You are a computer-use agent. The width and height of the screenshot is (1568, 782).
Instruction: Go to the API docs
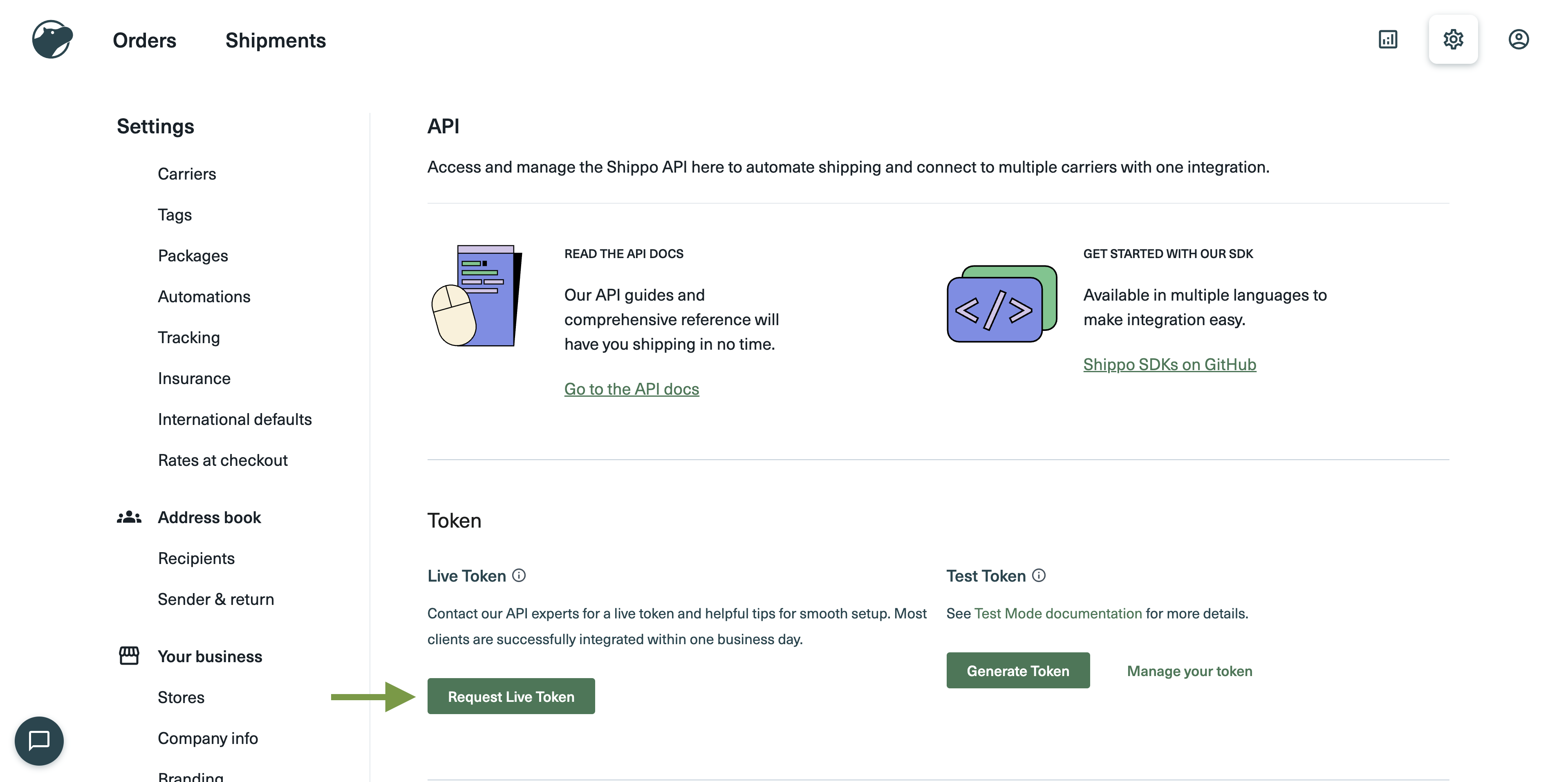point(631,389)
